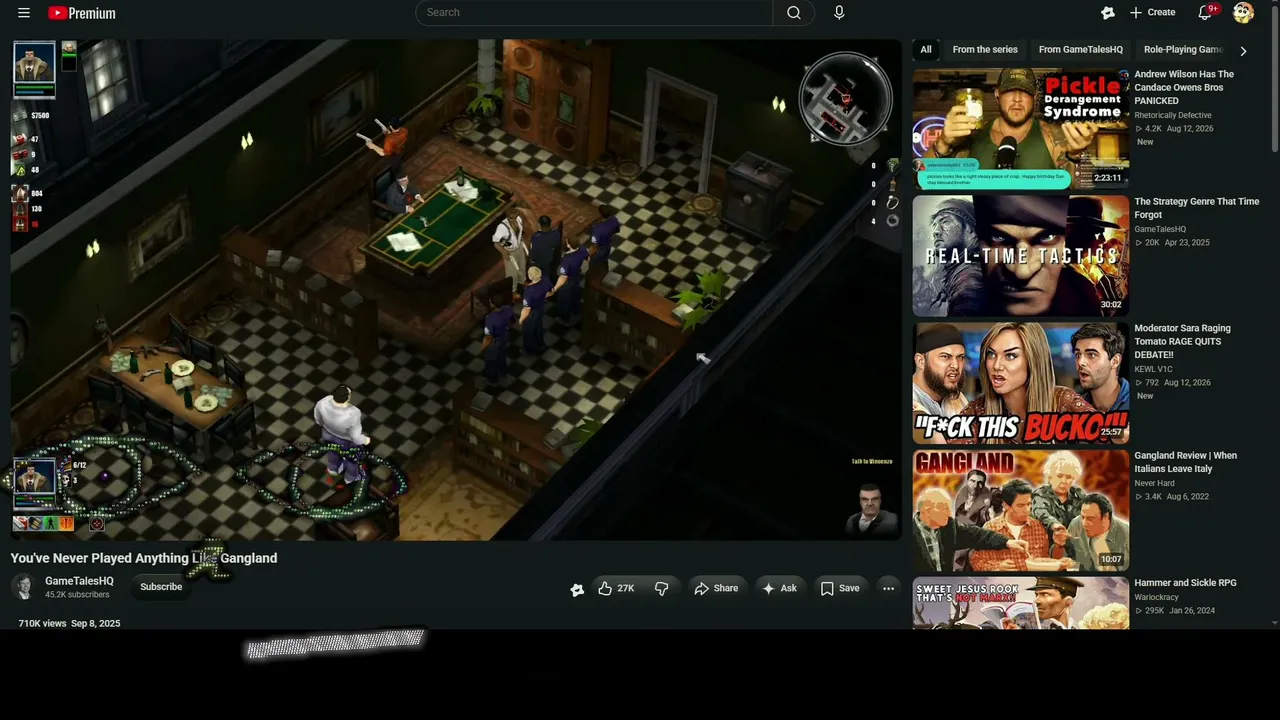Viewport: 1280px width, 720px height.
Task: Open title 'Hammer and Sickle RPG'
Action: point(1185,583)
